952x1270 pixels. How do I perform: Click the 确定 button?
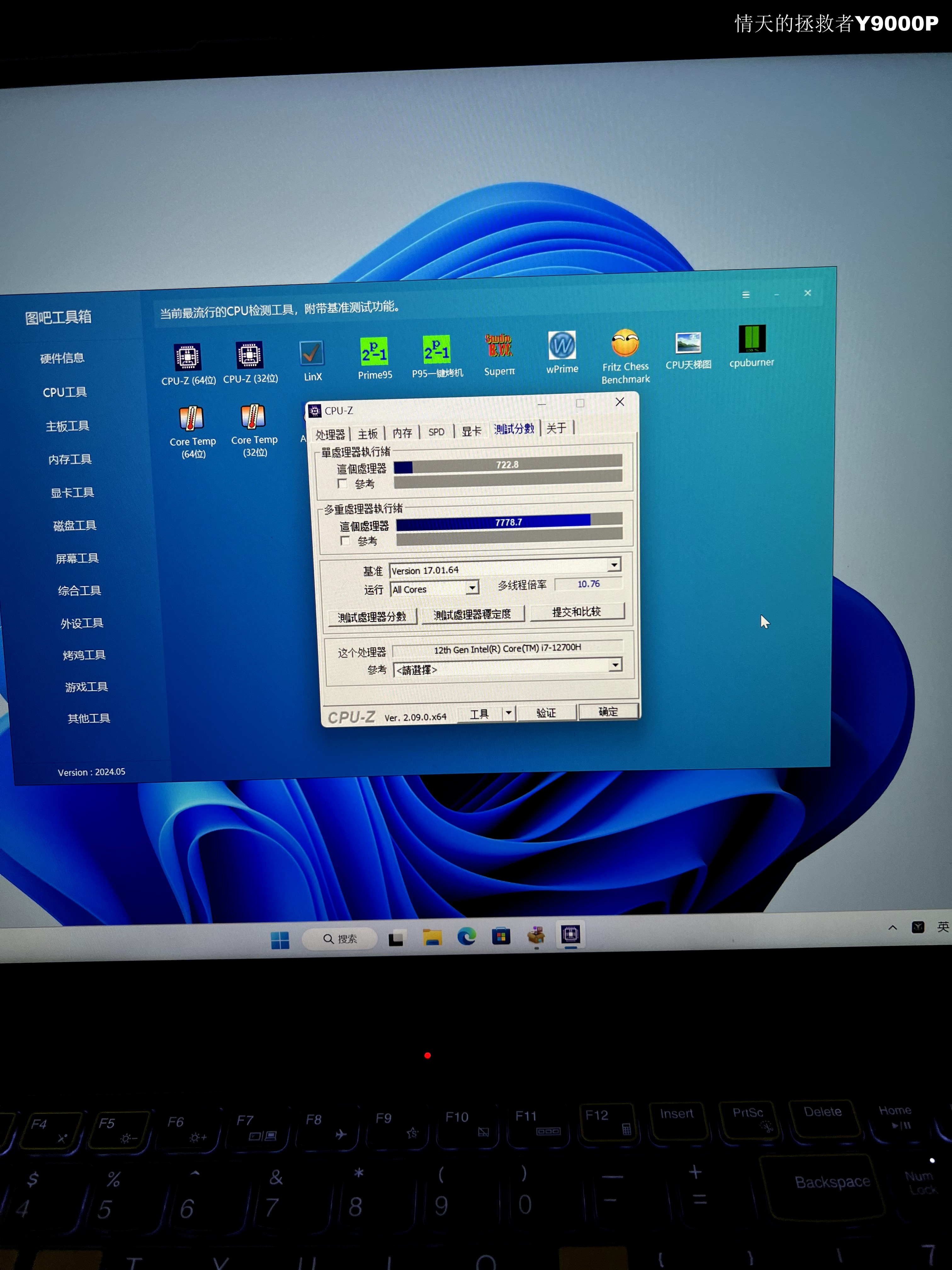click(x=608, y=711)
